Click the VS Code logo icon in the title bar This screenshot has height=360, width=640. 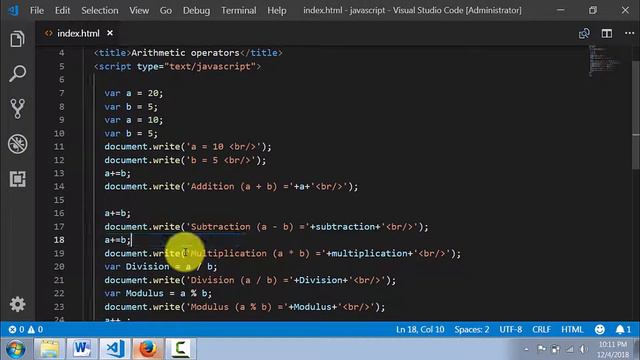point(13,10)
